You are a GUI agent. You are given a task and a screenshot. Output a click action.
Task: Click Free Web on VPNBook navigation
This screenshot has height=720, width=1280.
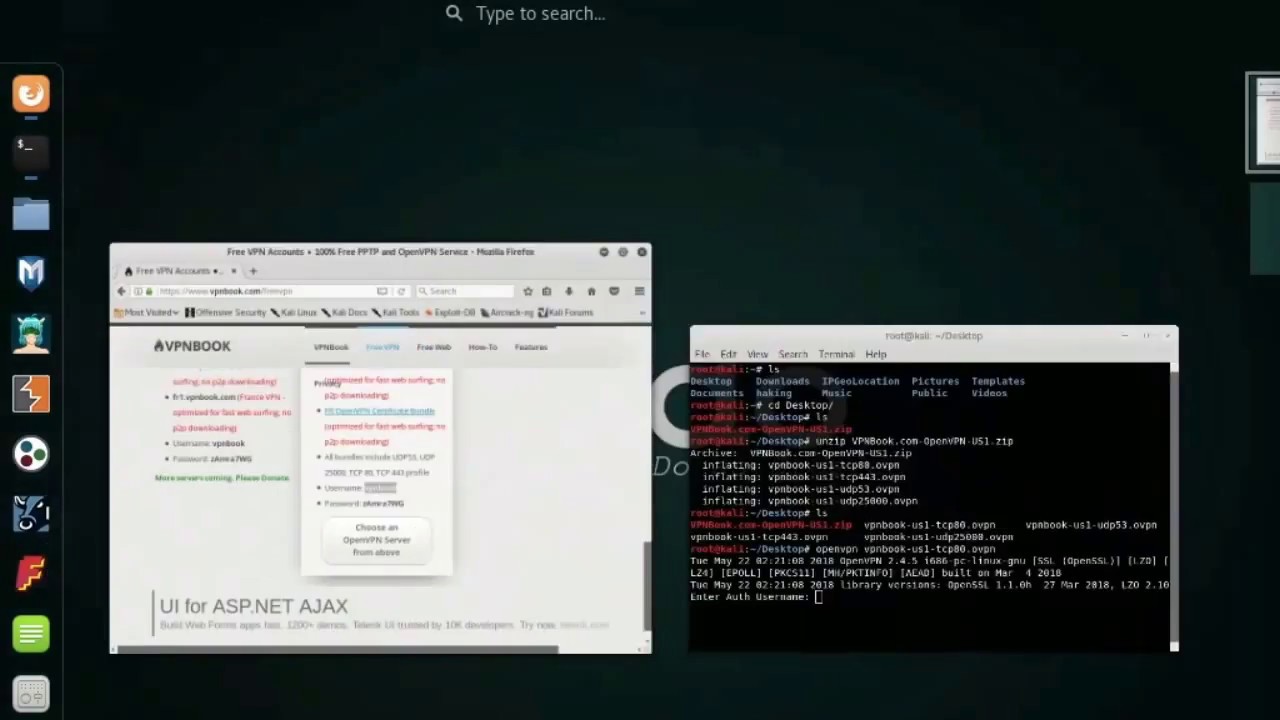tap(434, 347)
